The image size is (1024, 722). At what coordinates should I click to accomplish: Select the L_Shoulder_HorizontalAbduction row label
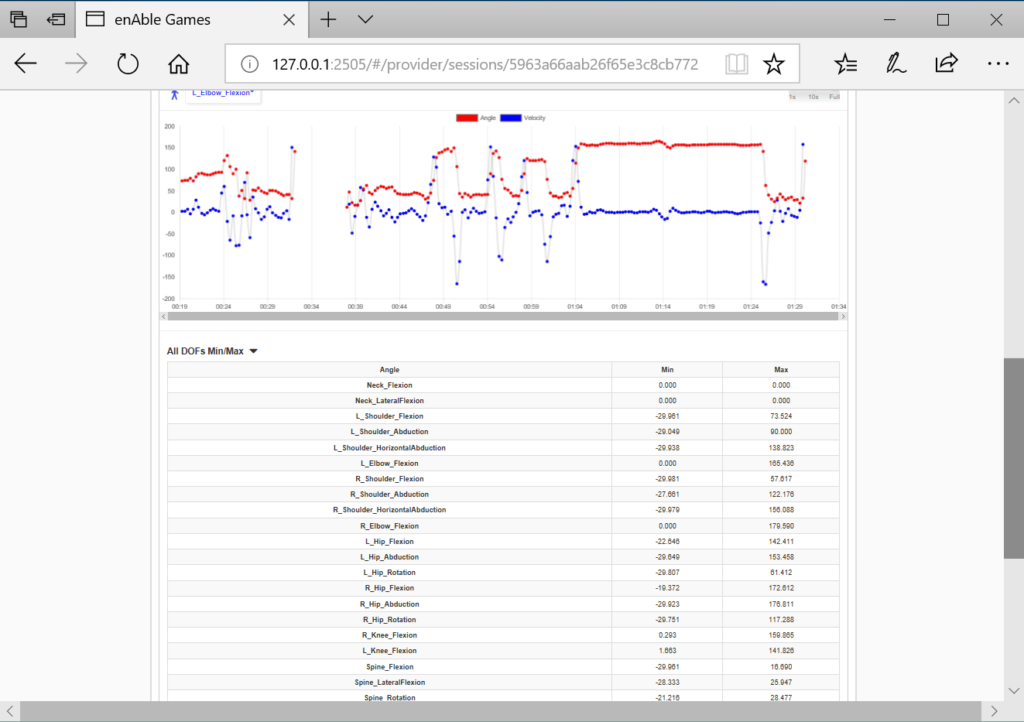pyautogui.click(x=389, y=448)
